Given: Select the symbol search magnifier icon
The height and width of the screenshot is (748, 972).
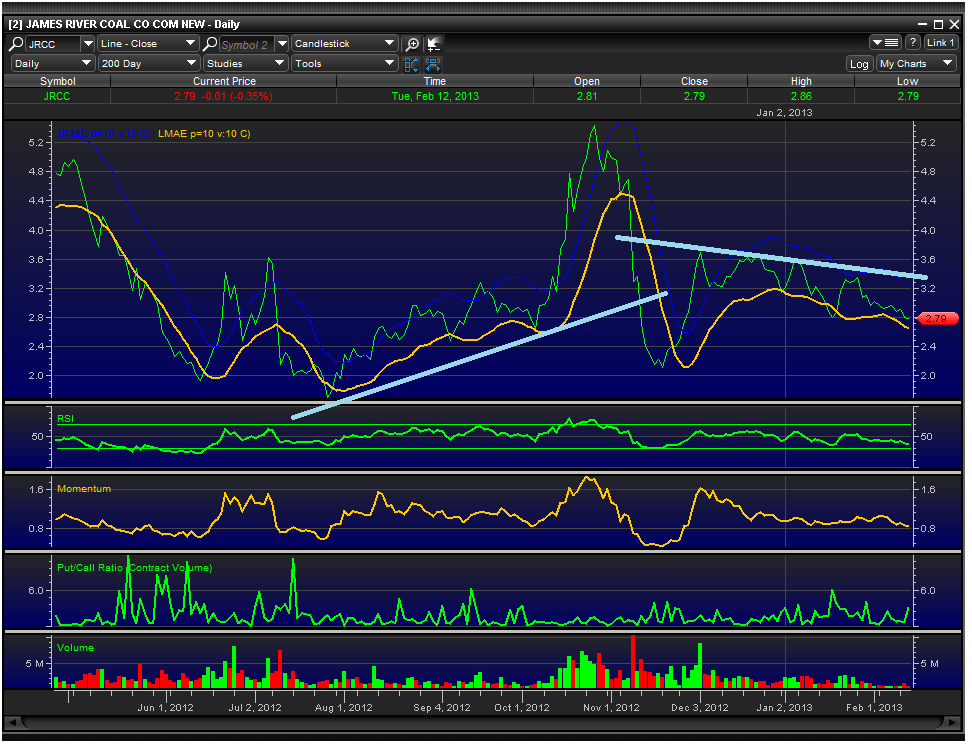Looking at the screenshot, I should (x=14, y=44).
